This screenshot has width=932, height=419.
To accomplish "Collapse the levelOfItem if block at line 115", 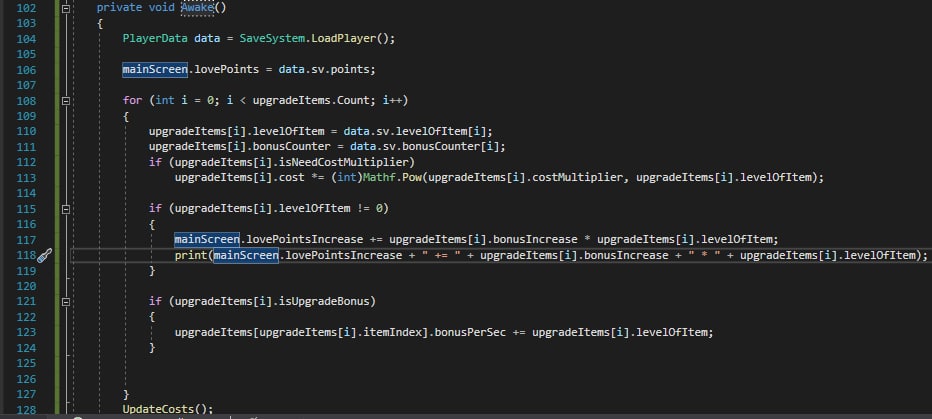I will coord(65,209).
